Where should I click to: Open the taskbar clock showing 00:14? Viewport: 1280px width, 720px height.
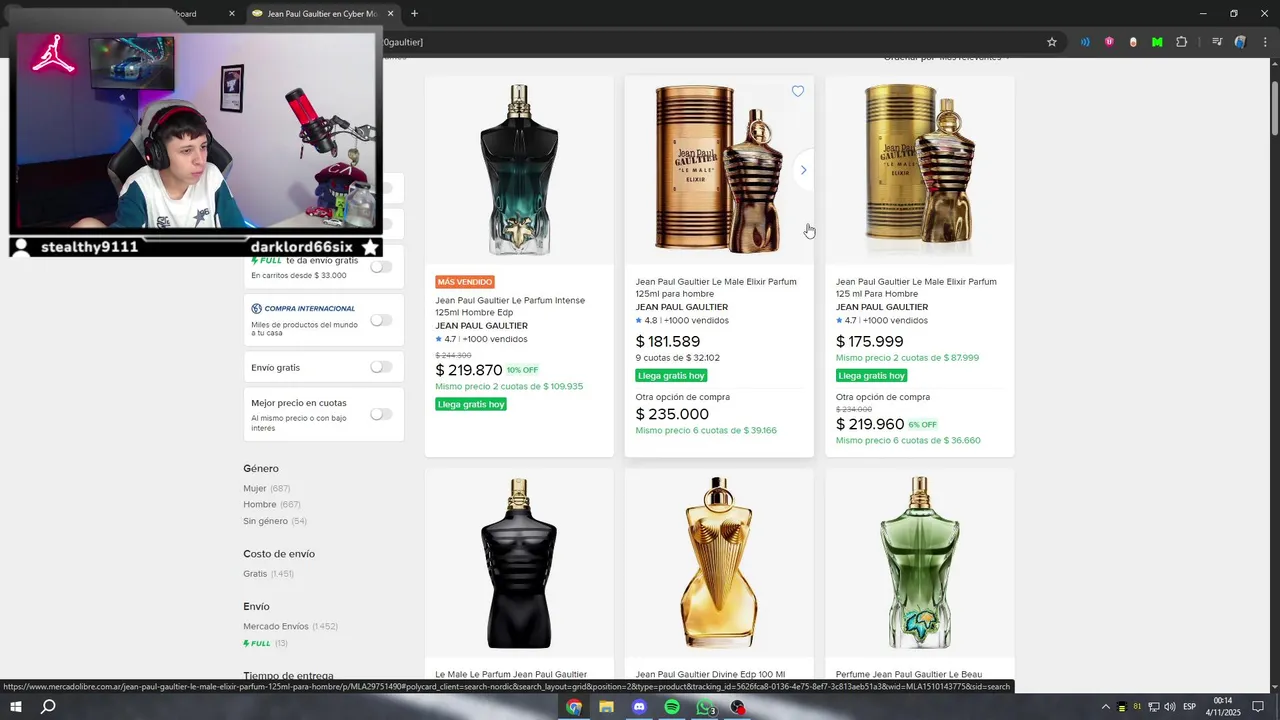click(1222, 707)
